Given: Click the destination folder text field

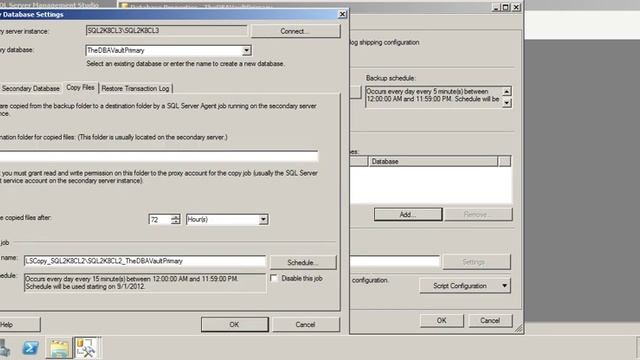Looking at the screenshot, I should (x=159, y=156).
